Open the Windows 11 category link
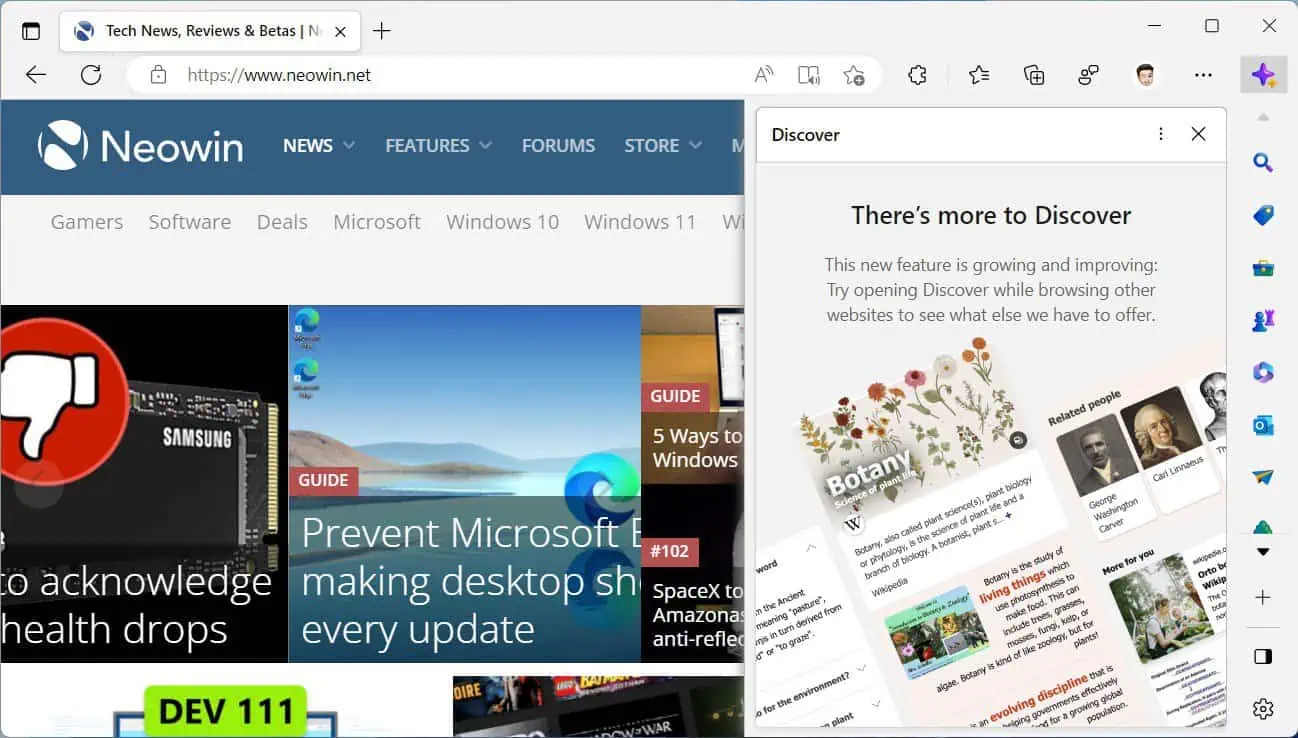This screenshot has height=738, width=1298. (640, 222)
